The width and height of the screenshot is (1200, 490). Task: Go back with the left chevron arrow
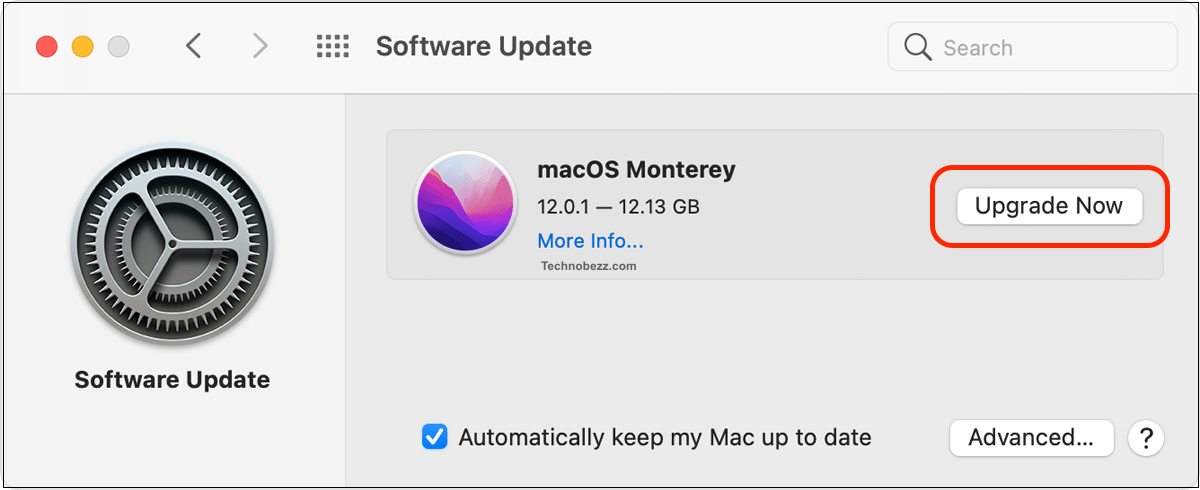(194, 46)
